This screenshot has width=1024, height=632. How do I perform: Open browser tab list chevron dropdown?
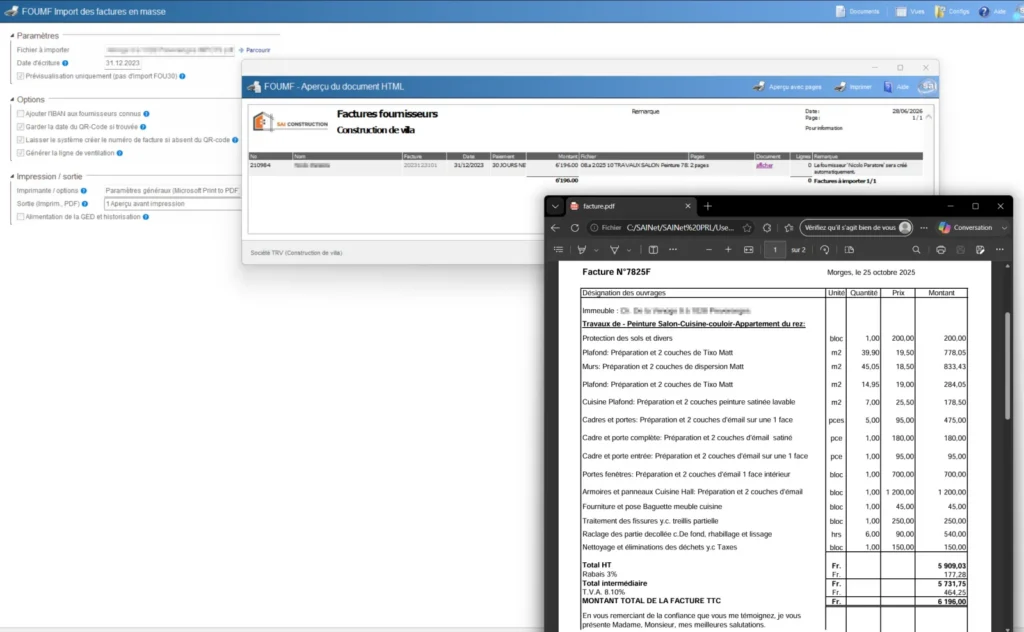tap(555, 206)
